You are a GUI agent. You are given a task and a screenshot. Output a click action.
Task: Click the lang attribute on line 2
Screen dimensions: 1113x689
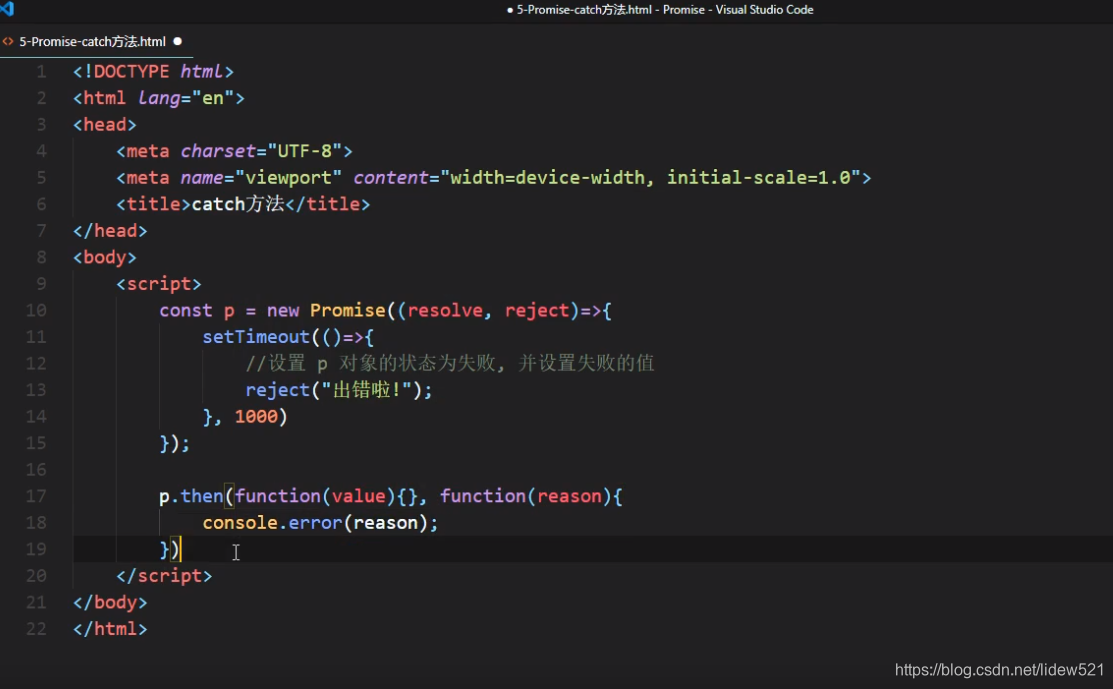[x=159, y=98]
